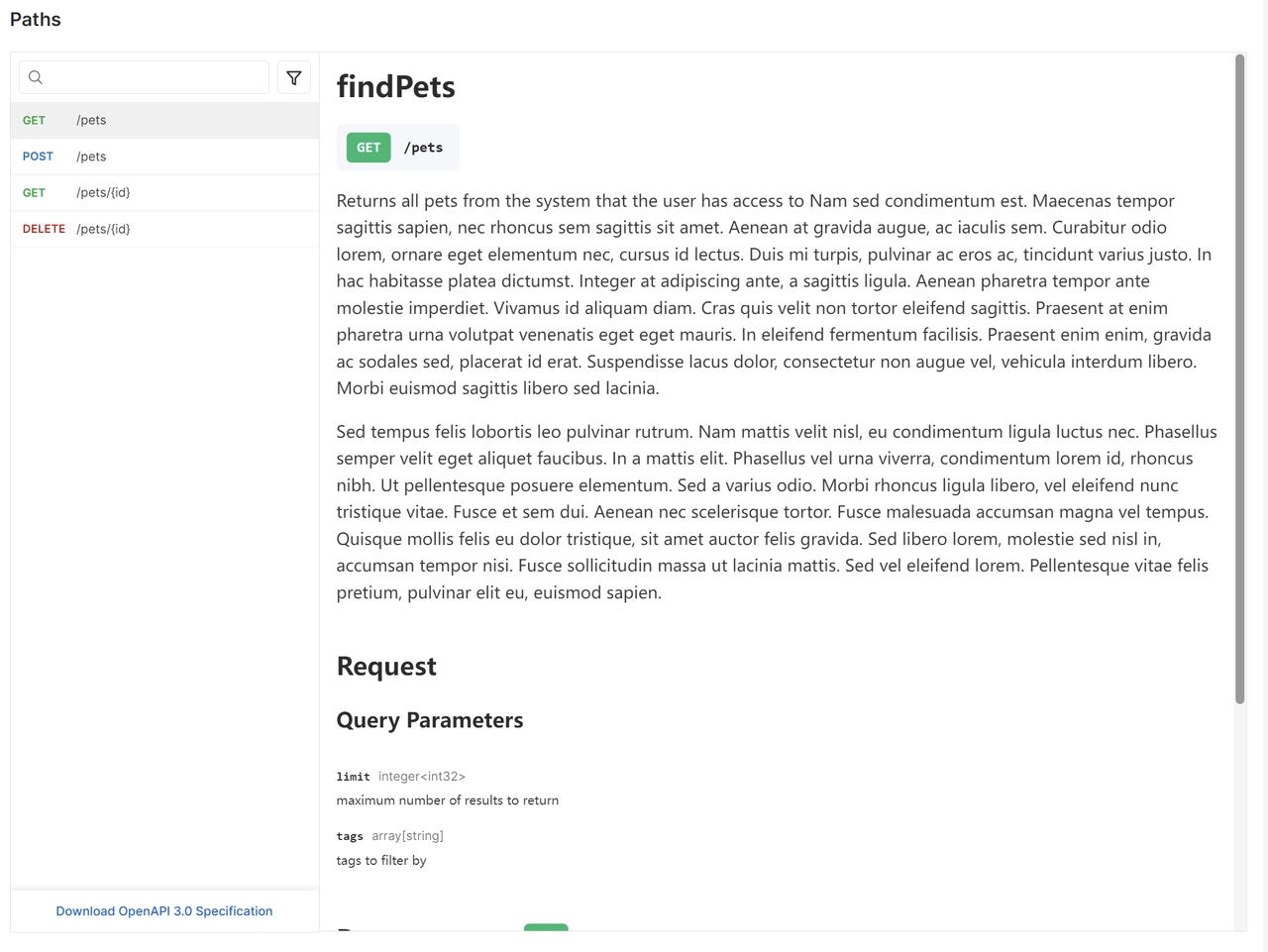Download the OpenAPI 3.0 Specification
The image size is (1268, 952).
tap(164, 911)
